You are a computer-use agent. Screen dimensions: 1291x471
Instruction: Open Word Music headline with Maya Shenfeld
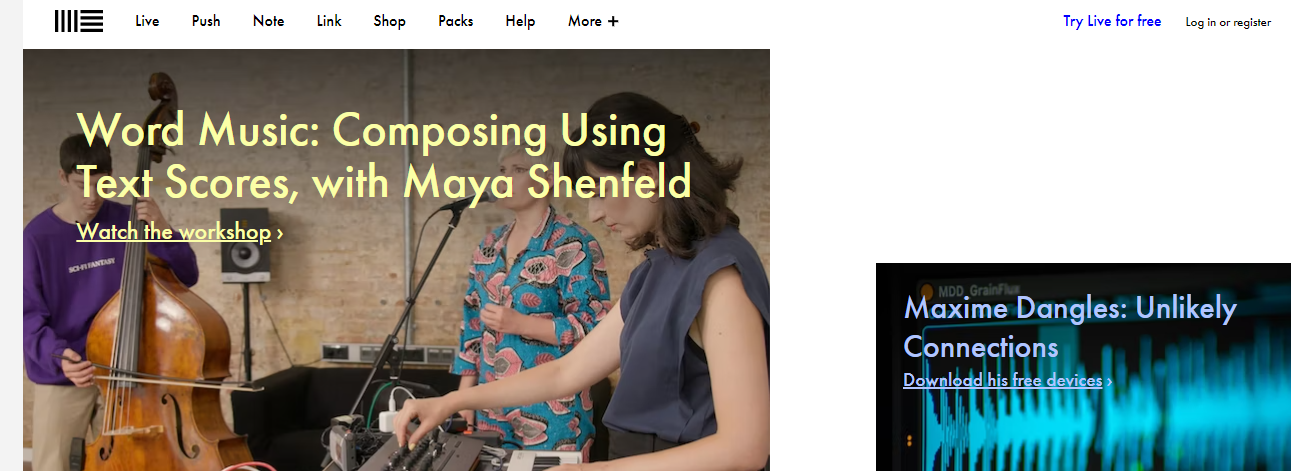coord(384,157)
